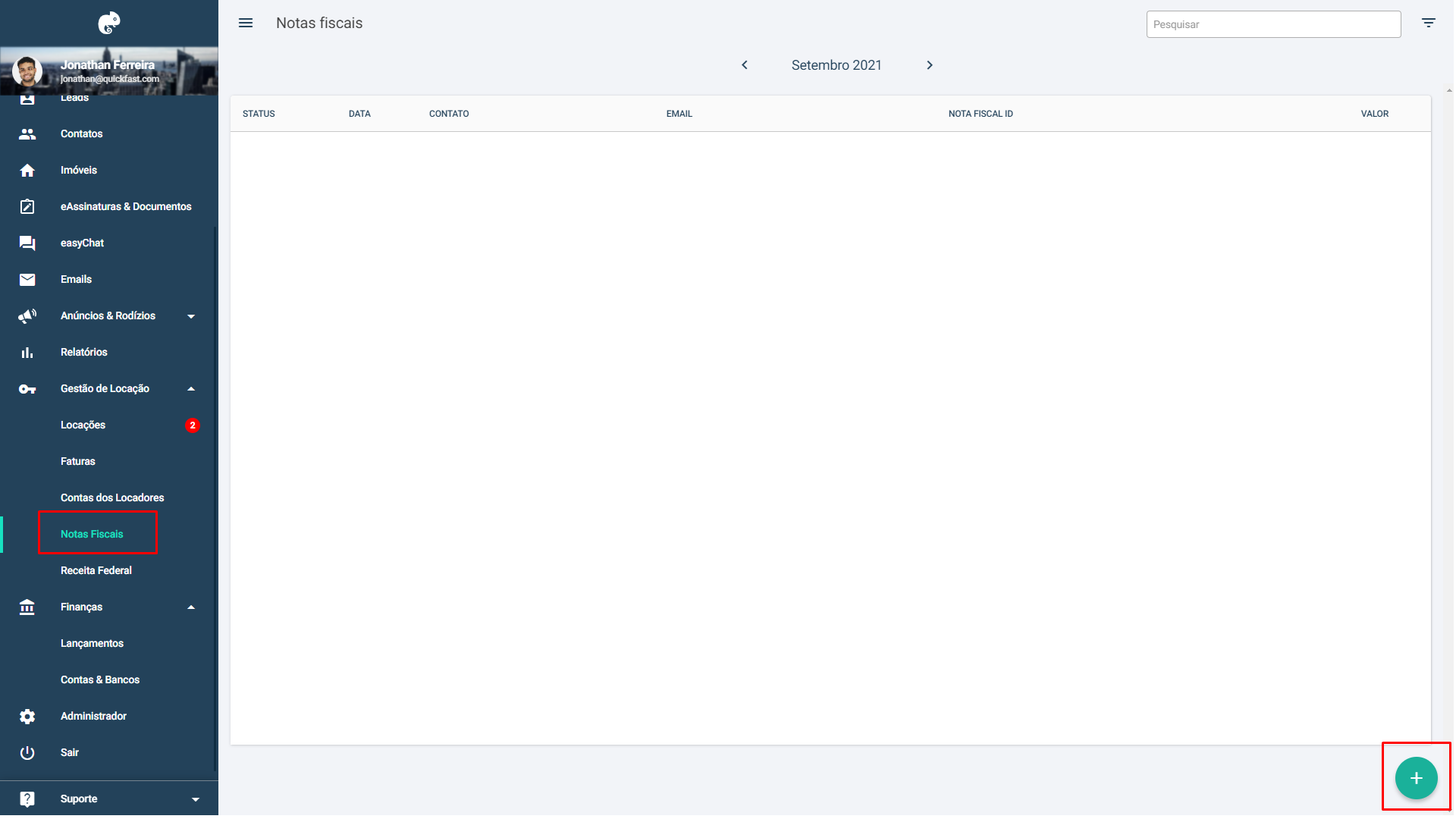Click the Administrador gear icon
Screen dimensions: 1456x819
click(27, 717)
